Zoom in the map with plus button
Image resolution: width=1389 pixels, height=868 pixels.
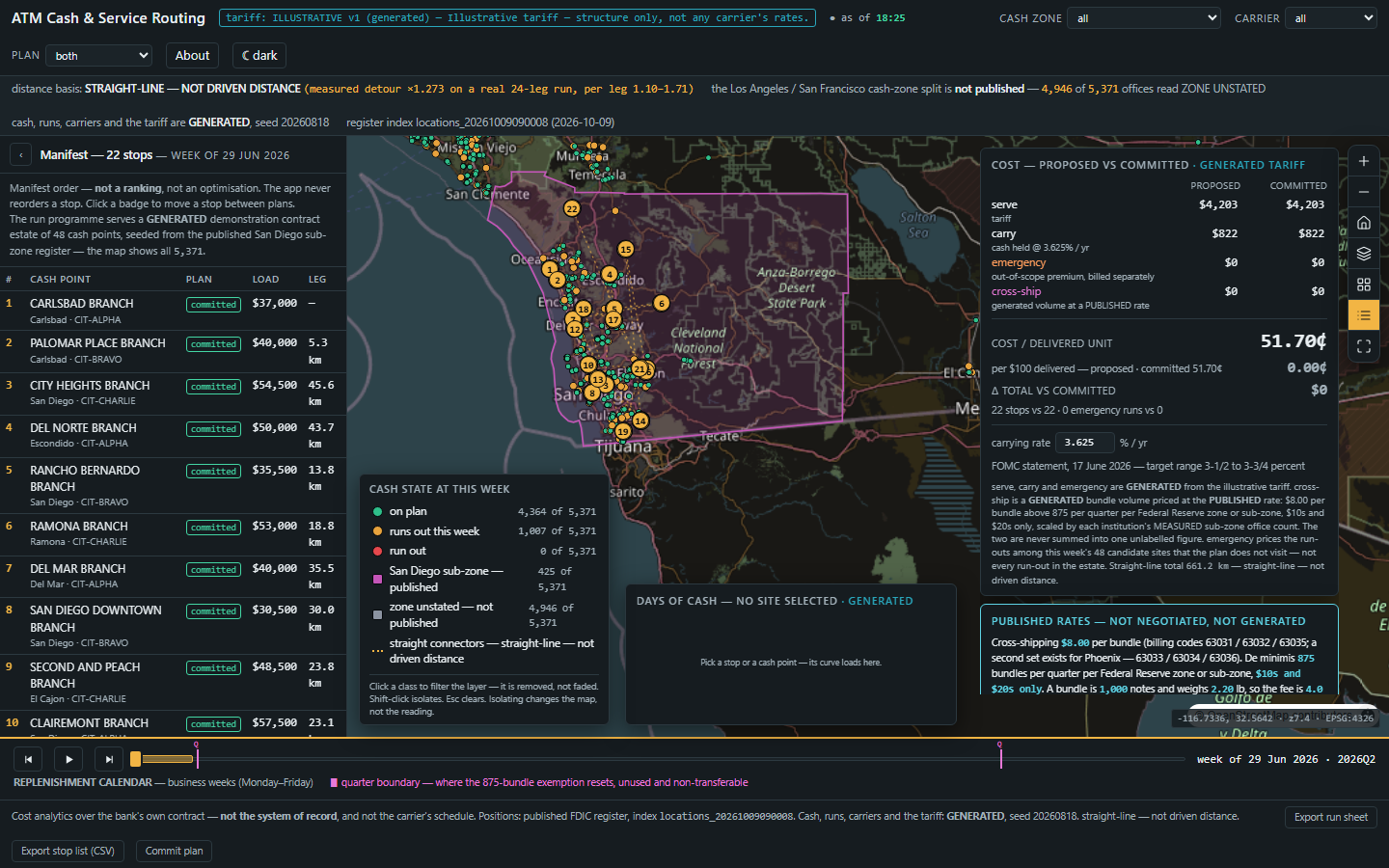[1364, 162]
